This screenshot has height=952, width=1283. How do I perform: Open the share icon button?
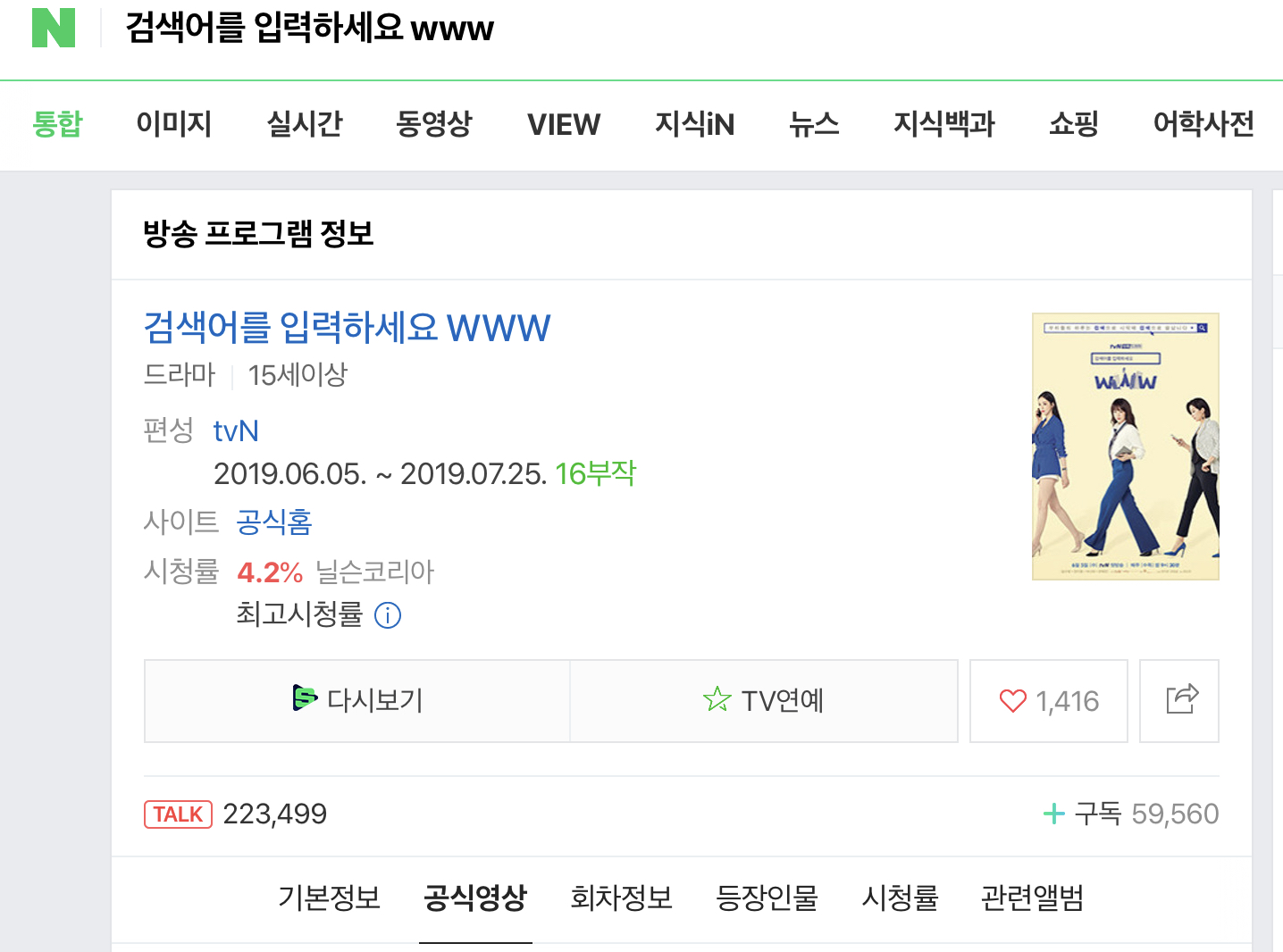1179,701
